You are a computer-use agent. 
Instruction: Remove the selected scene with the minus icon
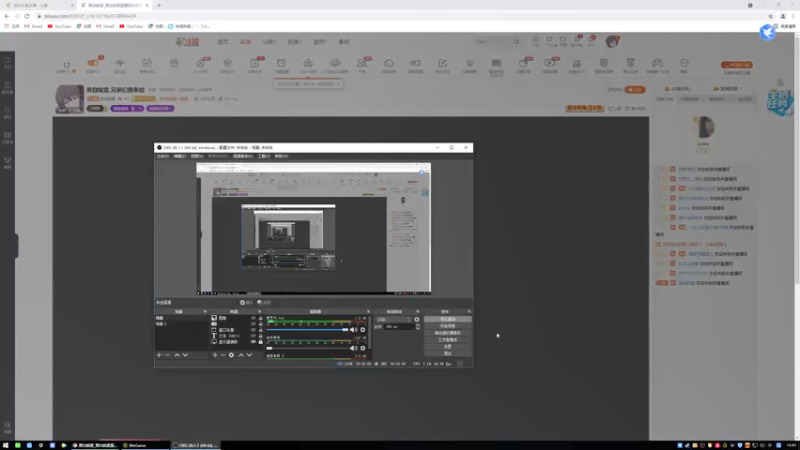click(167, 355)
